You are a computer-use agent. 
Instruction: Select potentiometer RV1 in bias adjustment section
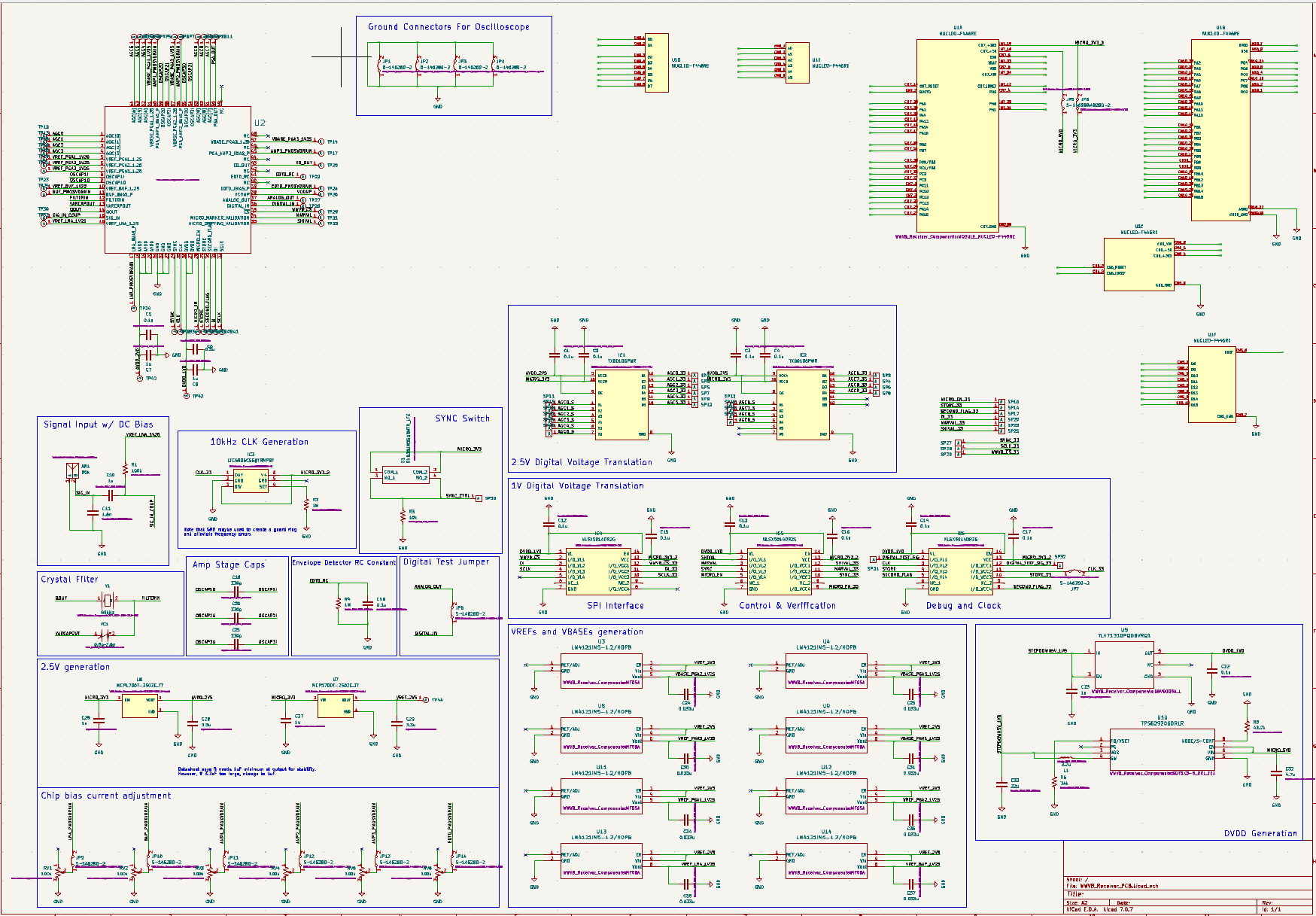pos(59,873)
